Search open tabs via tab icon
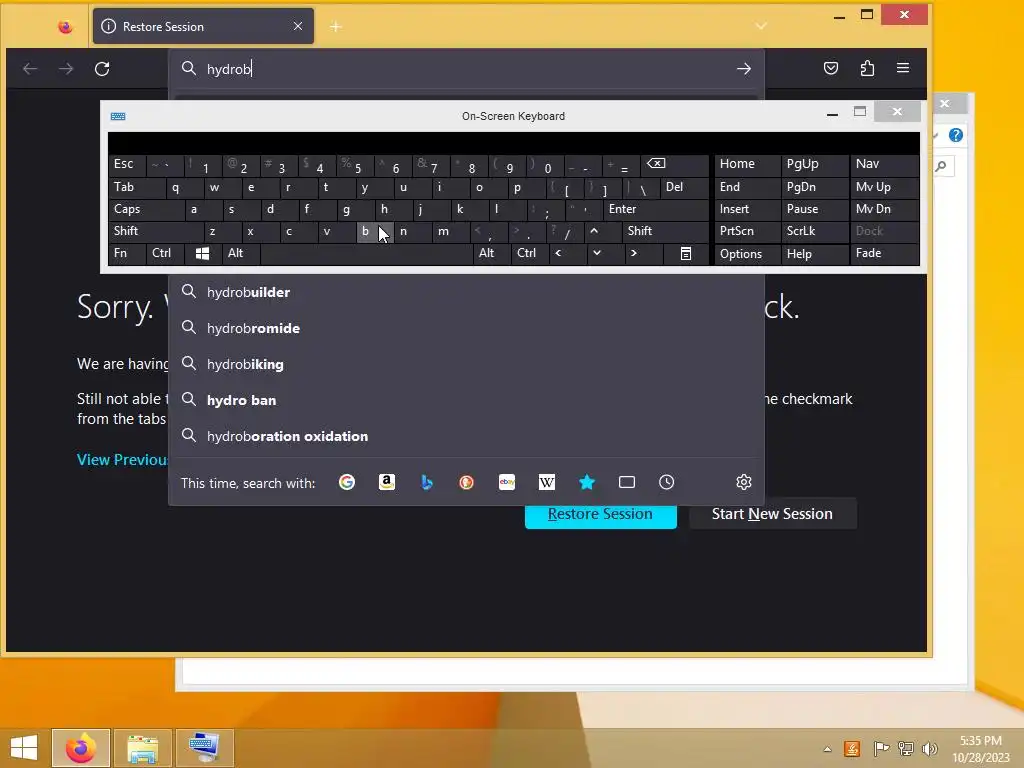The image size is (1024, 768). click(x=627, y=482)
